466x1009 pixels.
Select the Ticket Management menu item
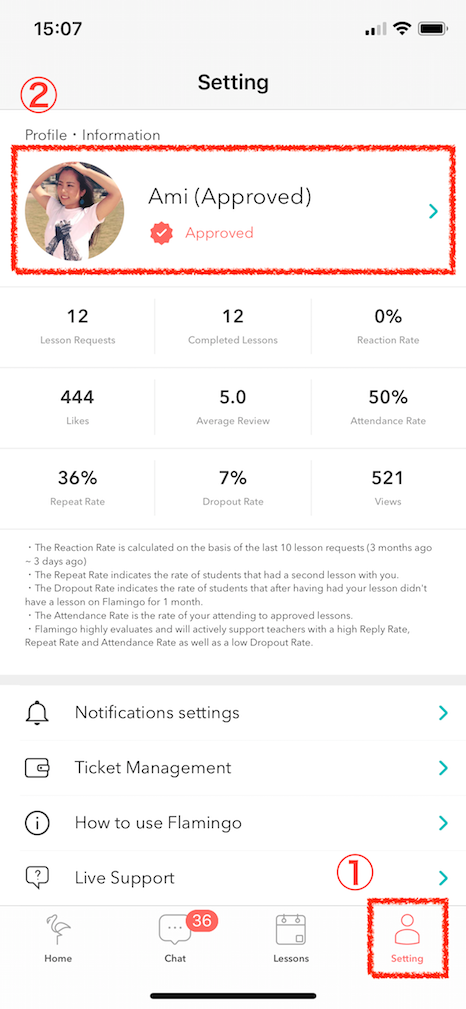(233, 768)
